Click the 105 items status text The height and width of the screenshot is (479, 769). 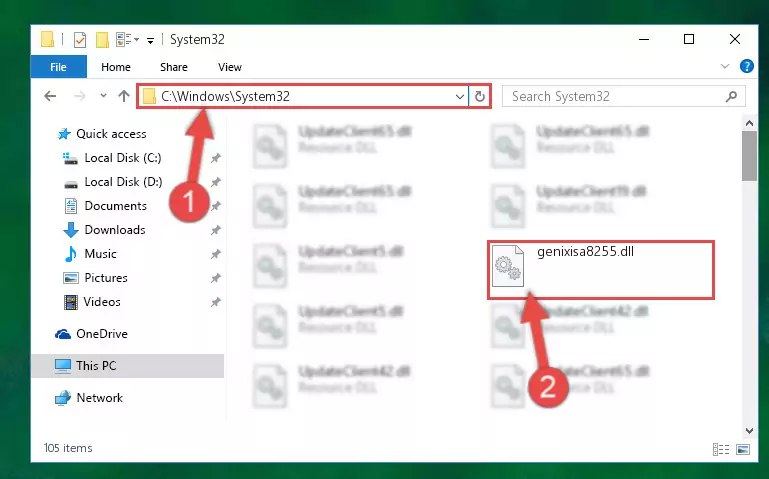68,448
